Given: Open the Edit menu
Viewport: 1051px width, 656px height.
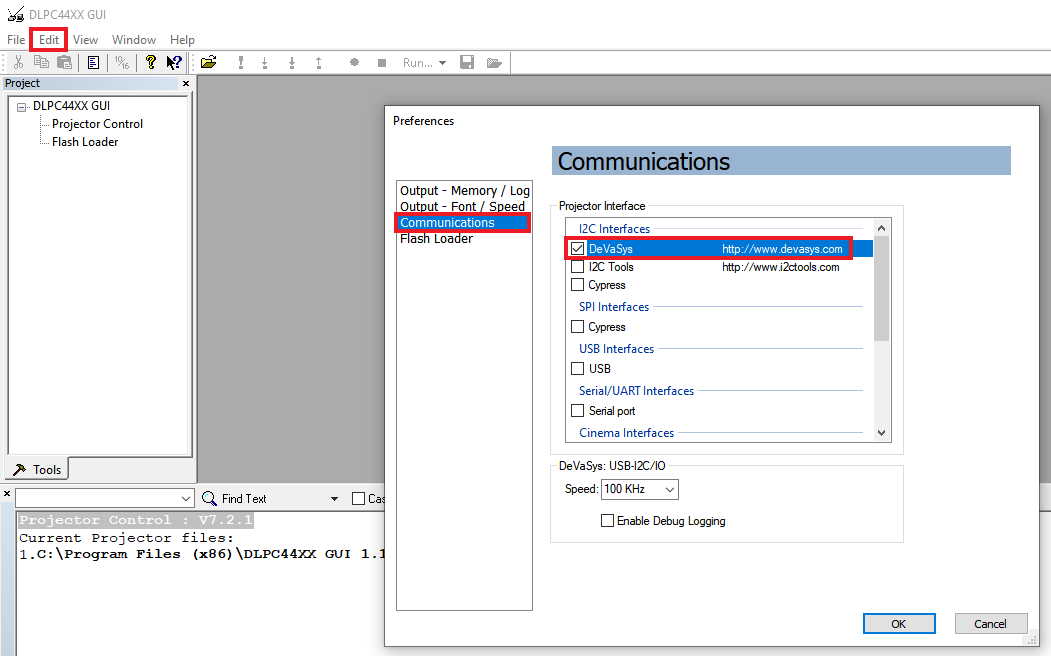Looking at the screenshot, I should [49, 40].
